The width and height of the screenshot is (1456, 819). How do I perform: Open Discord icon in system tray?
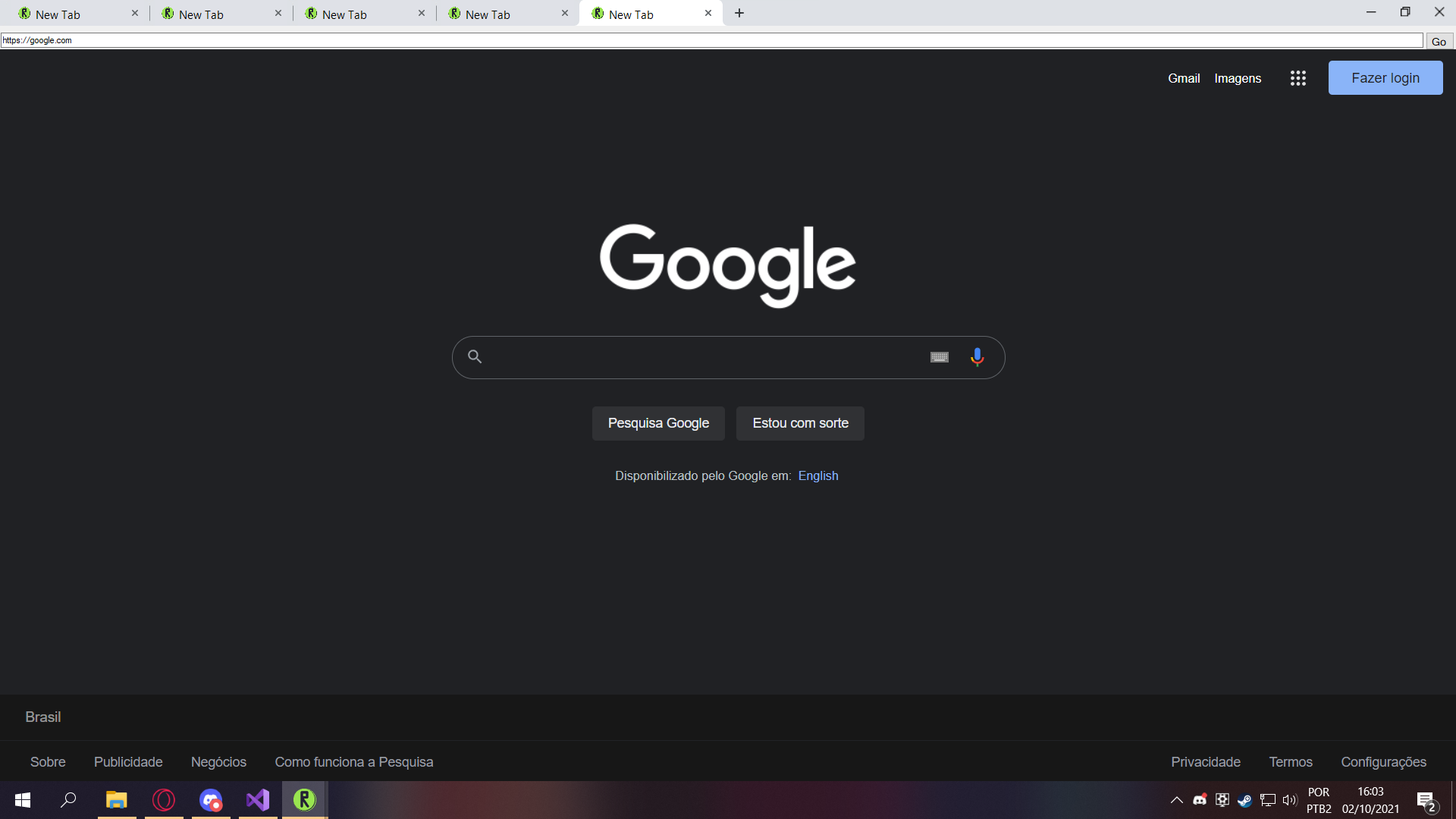click(x=1200, y=800)
